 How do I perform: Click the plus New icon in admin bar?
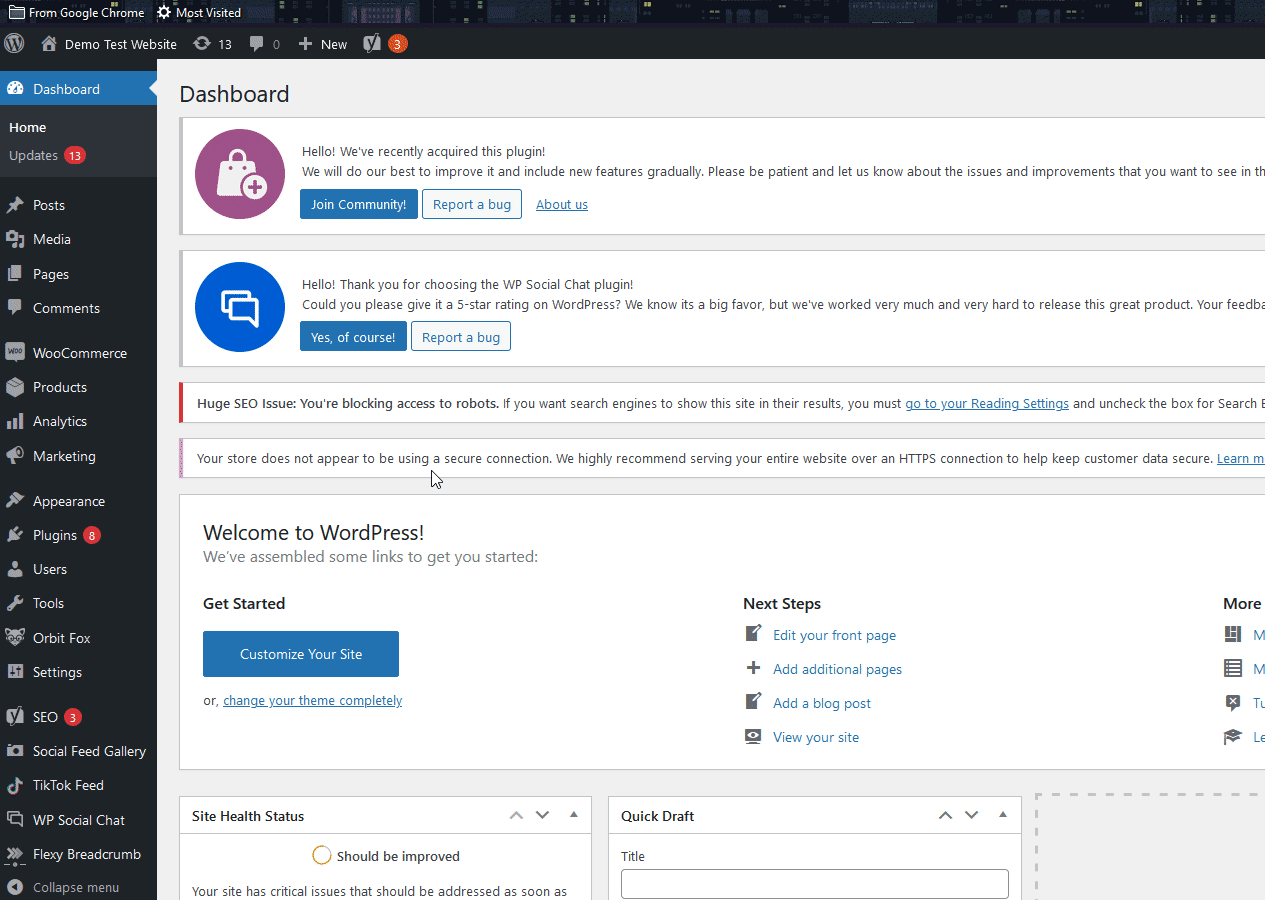tap(306, 44)
